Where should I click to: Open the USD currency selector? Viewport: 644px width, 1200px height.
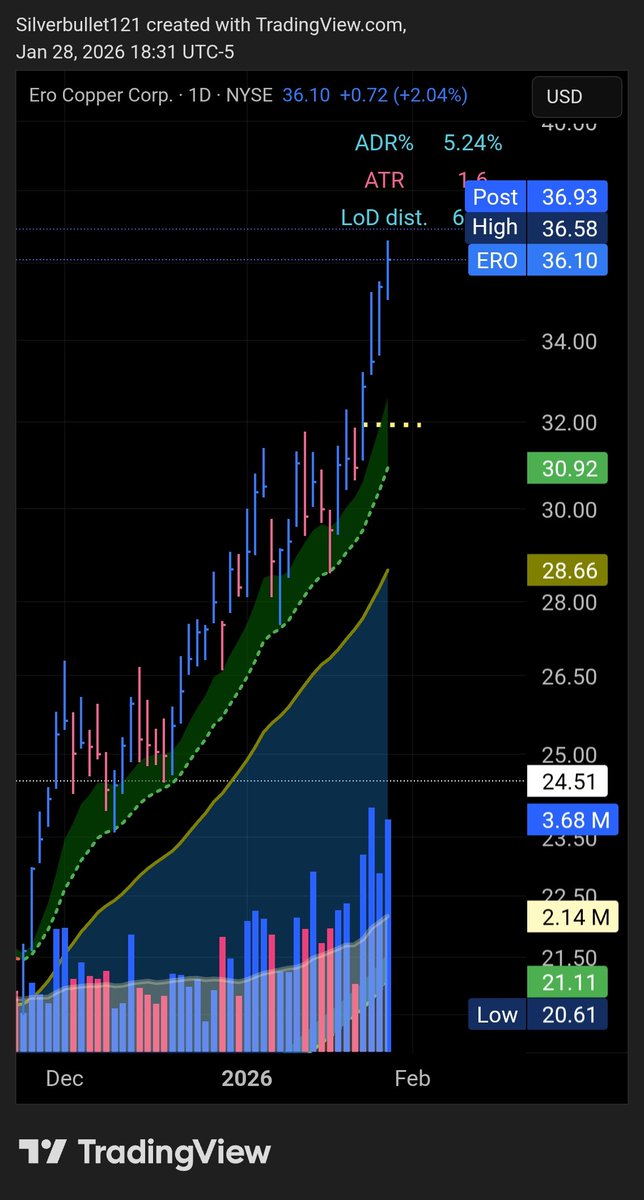click(x=579, y=97)
